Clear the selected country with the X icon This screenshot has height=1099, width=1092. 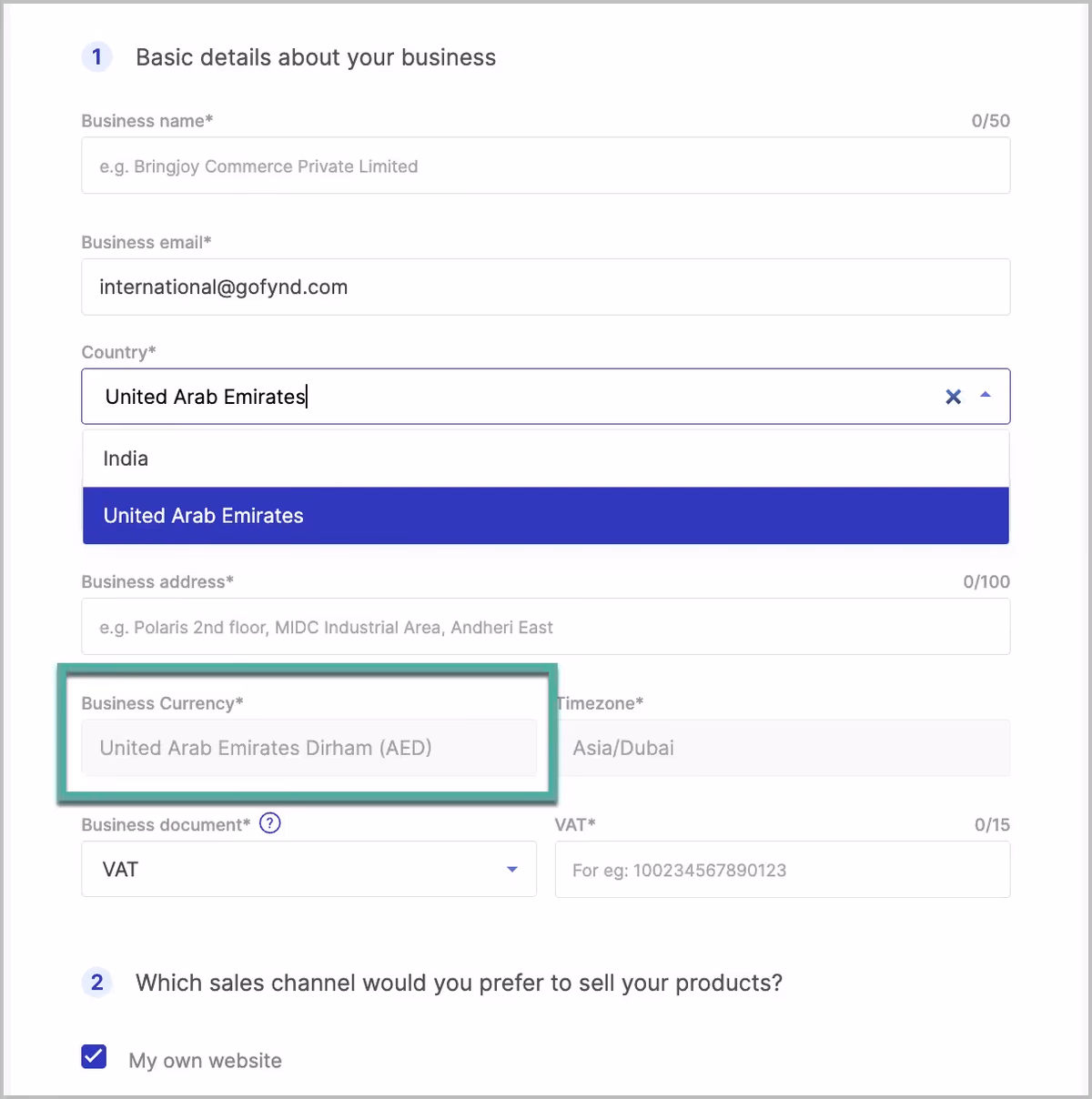point(953,397)
